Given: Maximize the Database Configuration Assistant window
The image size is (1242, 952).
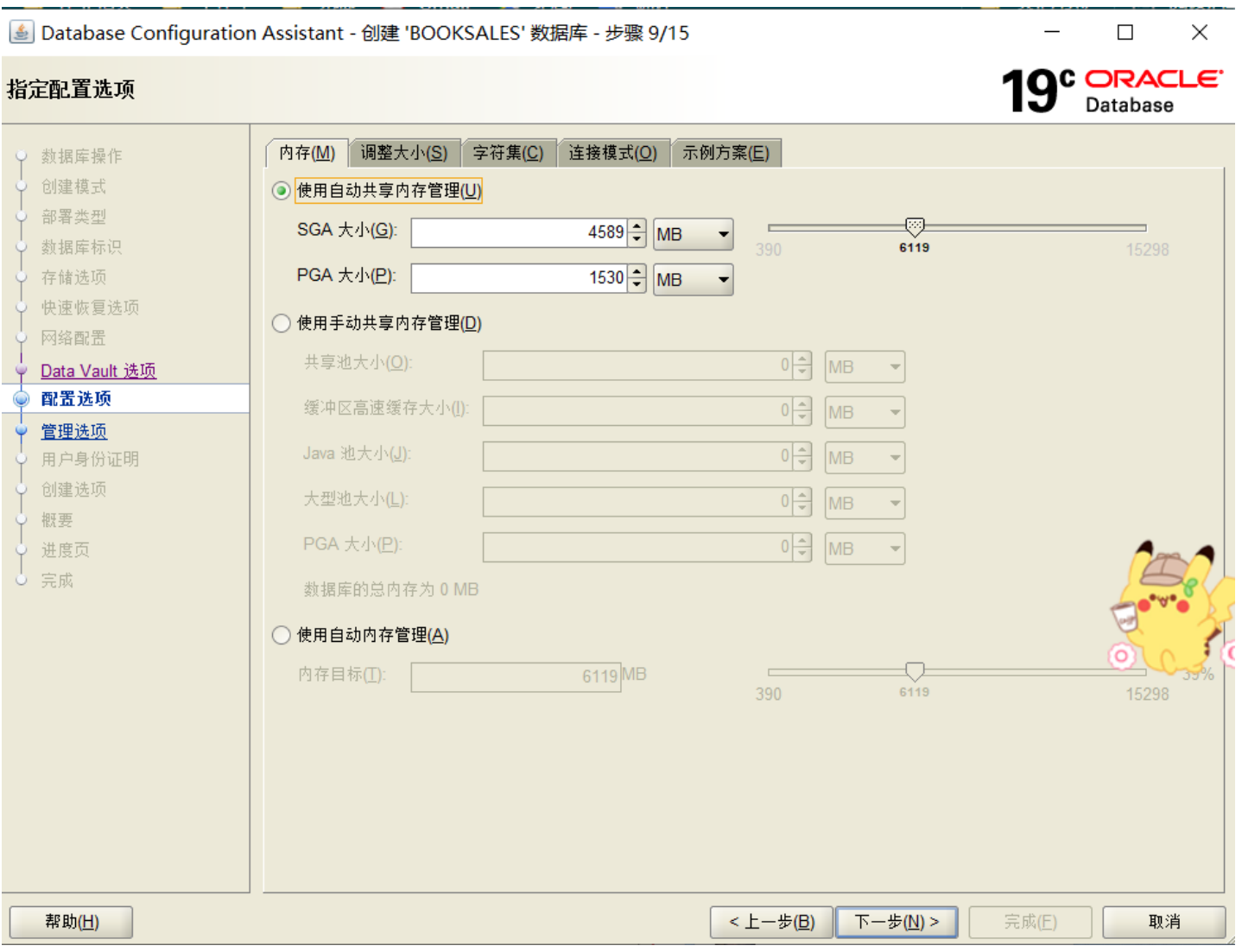Looking at the screenshot, I should coord(1125,32).
